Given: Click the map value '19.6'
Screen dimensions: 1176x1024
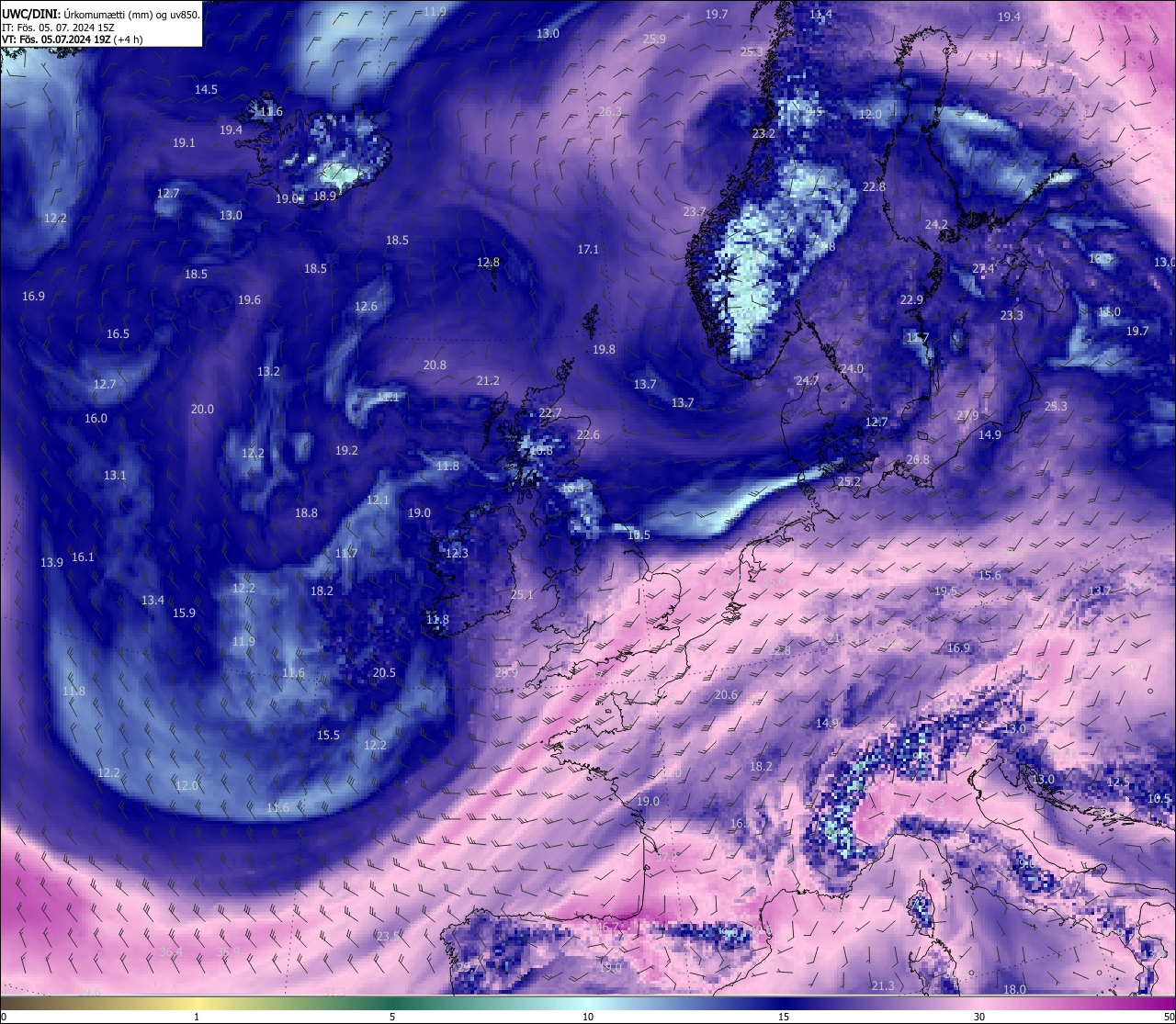Looking at the screenshot, I should [x=249, y=300].
